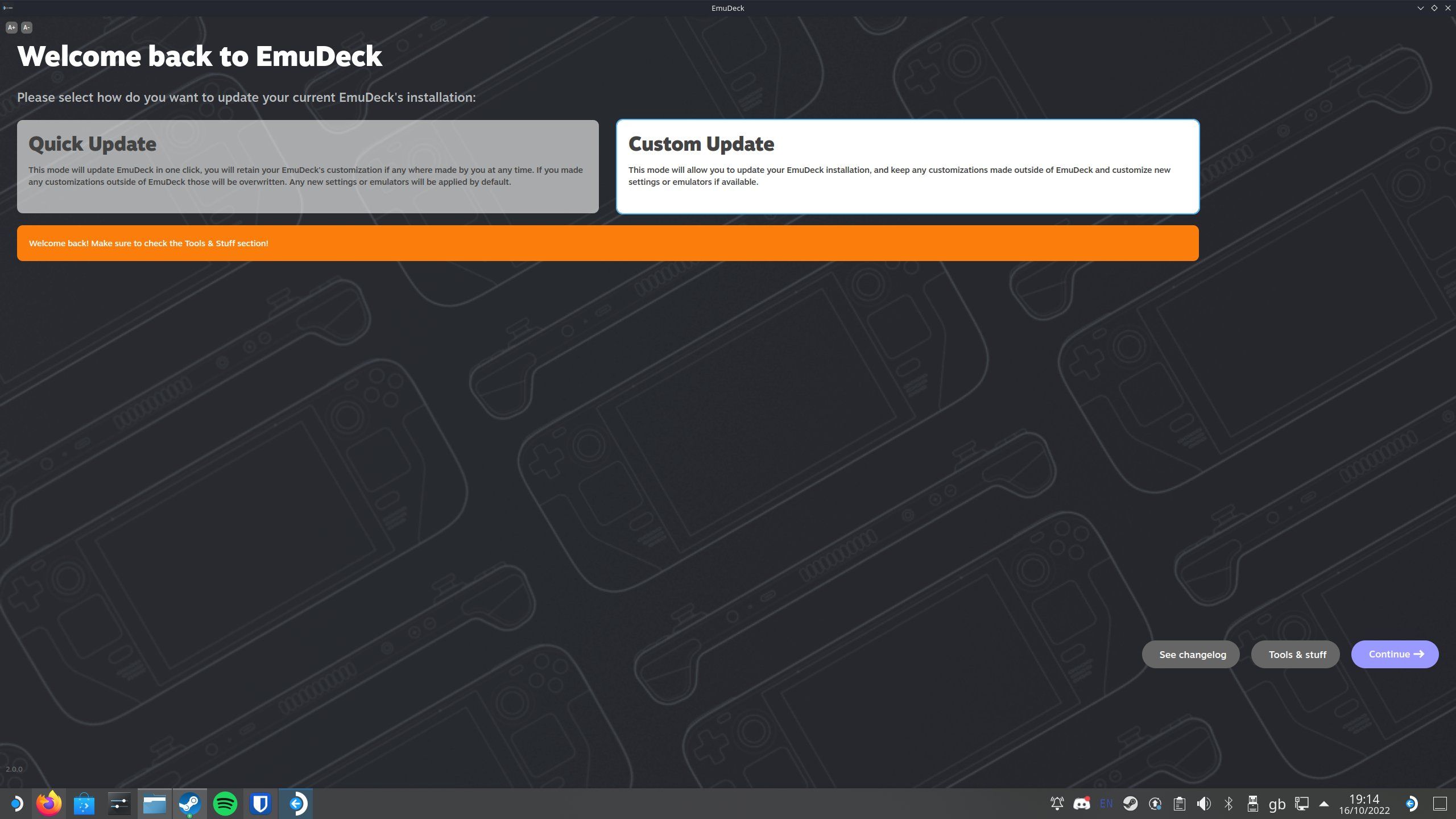Open the Bluetooth tray icon
Screen dimensions: 1456x819
(x=1228, y=804)
